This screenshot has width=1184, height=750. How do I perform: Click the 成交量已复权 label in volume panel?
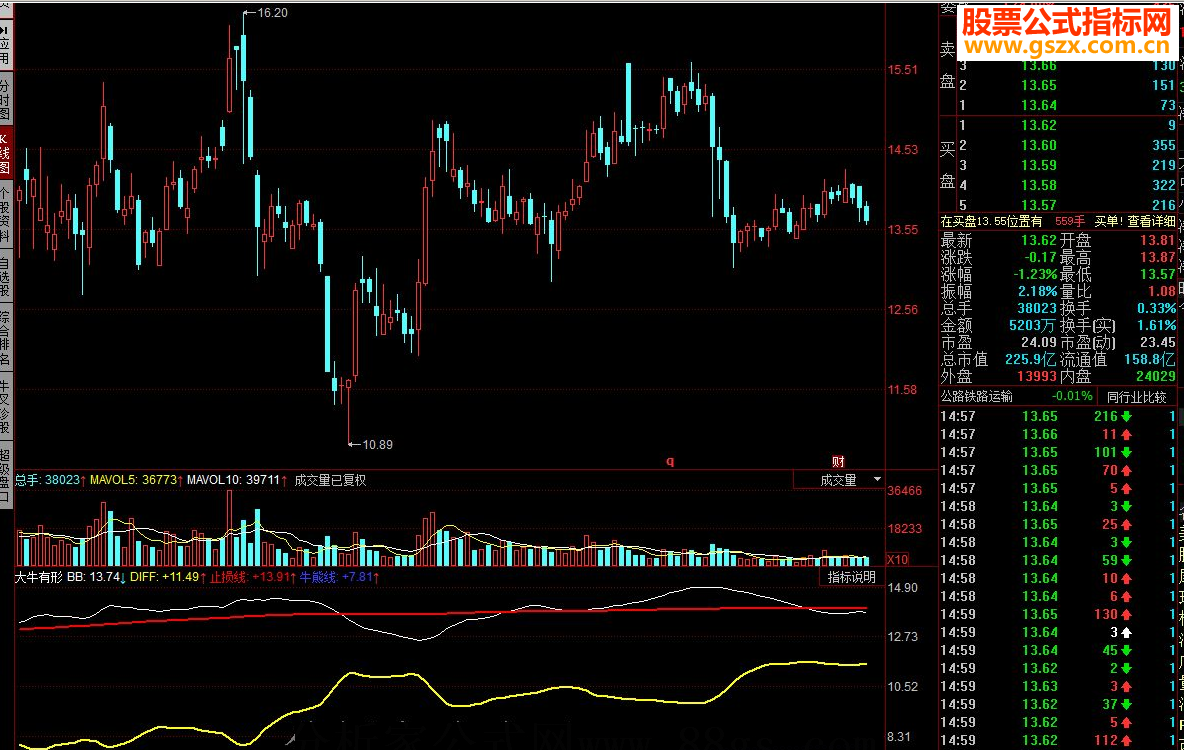(x=330, y=480)
